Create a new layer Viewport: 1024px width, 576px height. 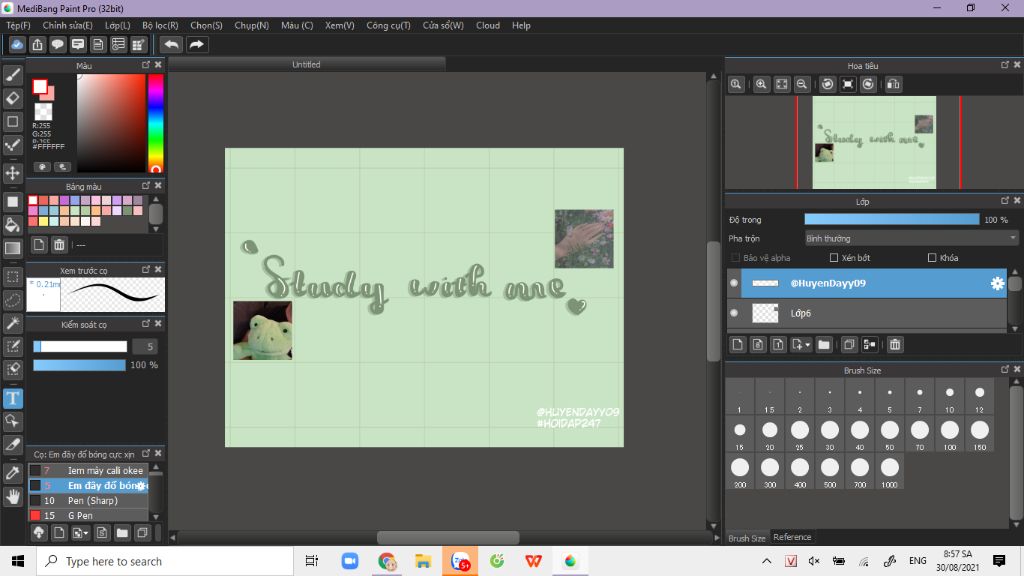(x=737, y=344)
